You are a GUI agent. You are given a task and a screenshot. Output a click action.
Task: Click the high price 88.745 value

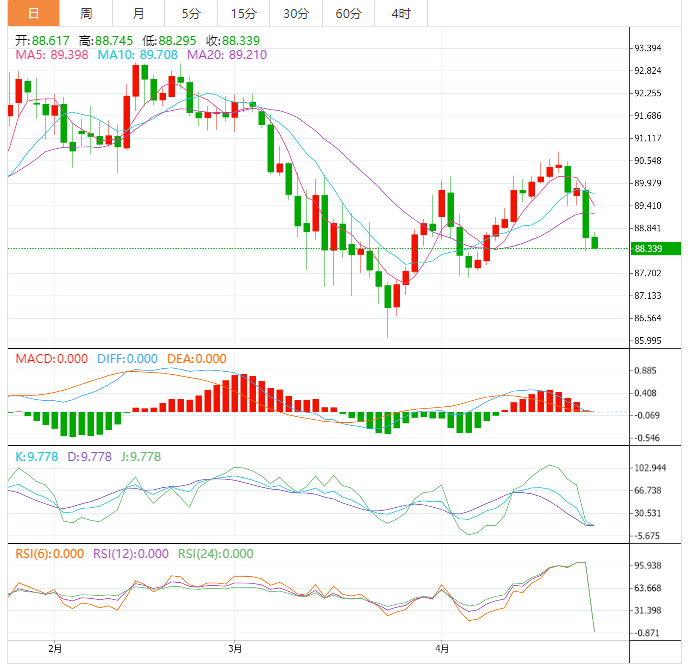pyautogui.click(x=114, y=41)
